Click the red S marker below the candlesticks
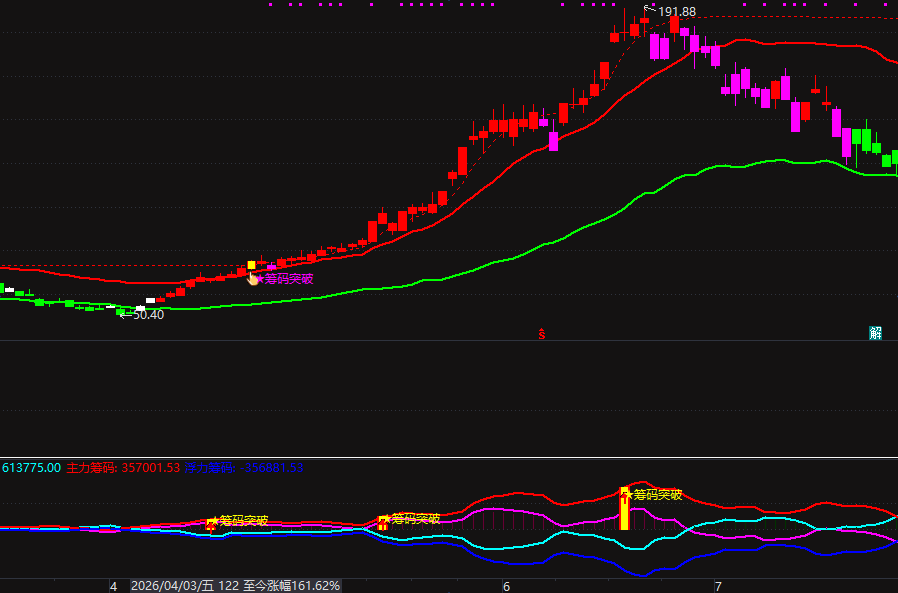This screenshot has width=898, height=593. (x=541, y=333)
